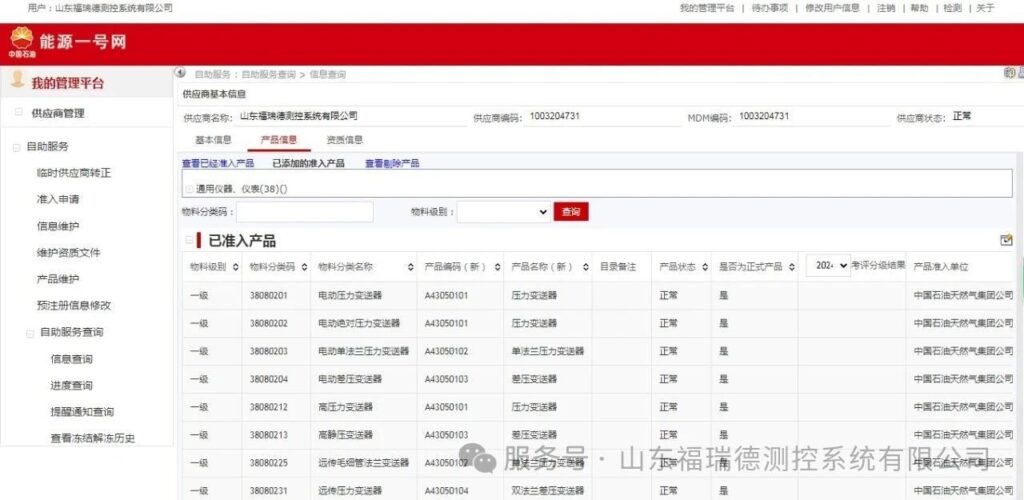Image resolution: width=1024 pixels, height=500 pixels.
Task: Click the cell 38080231 in the table
Action: (x=268, y=491)
